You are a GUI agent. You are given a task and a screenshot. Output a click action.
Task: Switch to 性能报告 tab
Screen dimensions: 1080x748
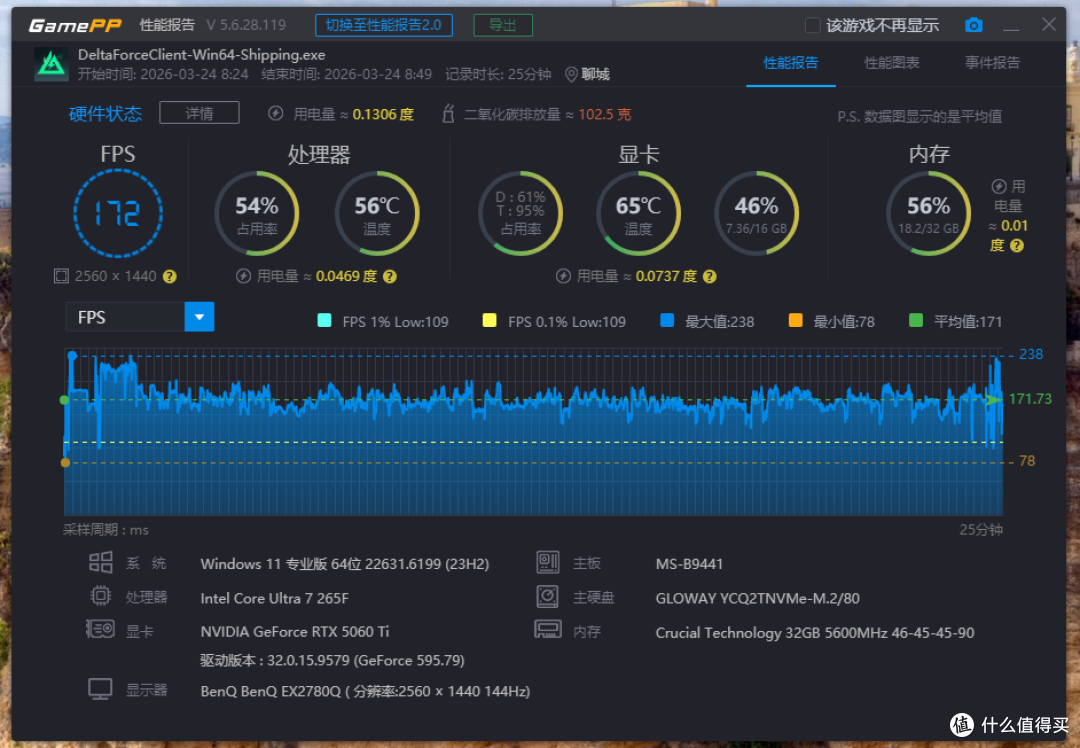791,63
